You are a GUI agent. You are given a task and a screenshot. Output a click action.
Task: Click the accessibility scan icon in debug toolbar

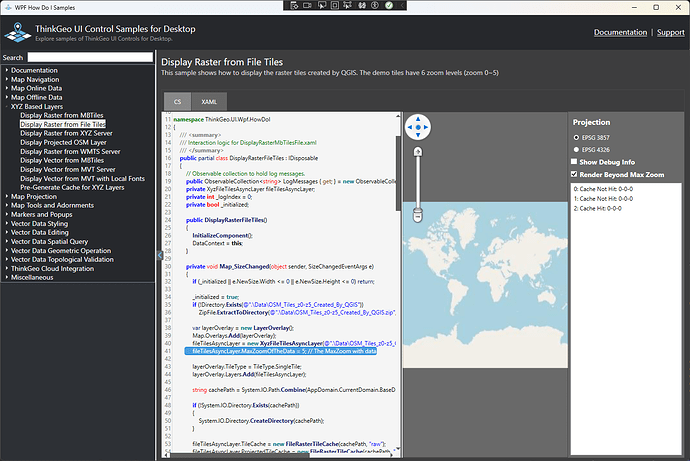[x=375, y=5]
